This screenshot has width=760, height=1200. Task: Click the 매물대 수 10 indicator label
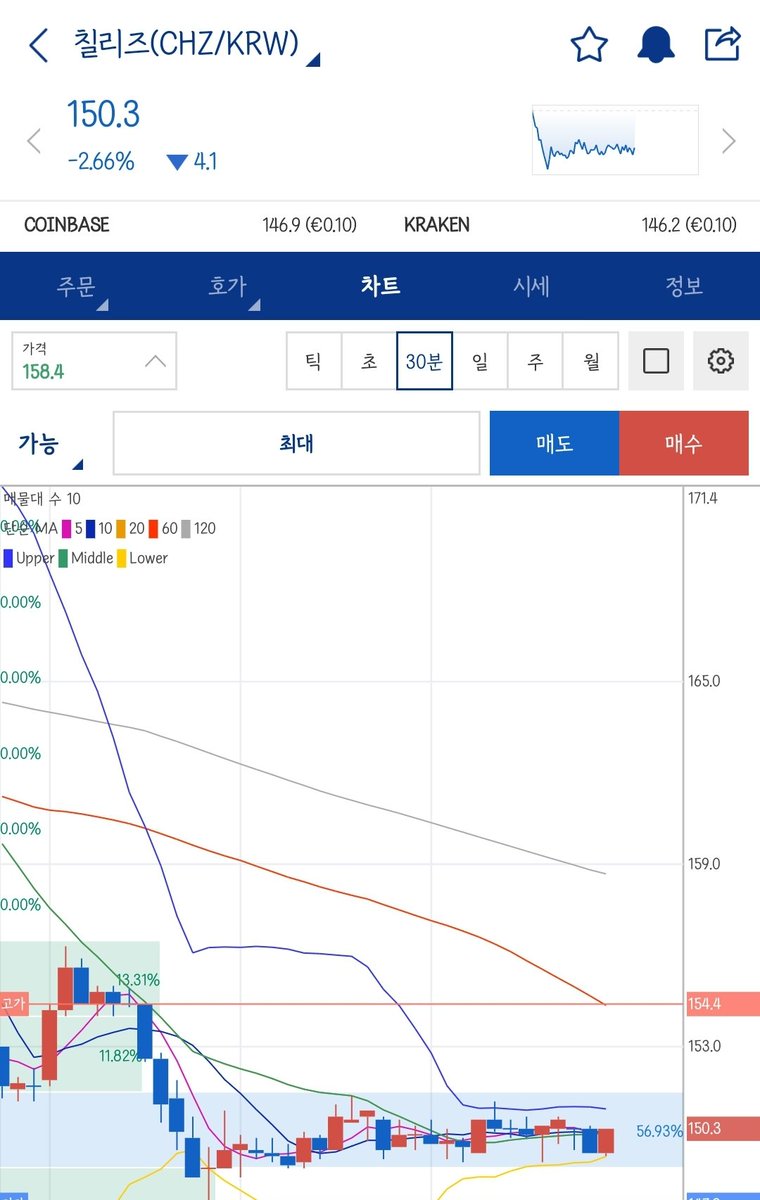tap(42, 498)
